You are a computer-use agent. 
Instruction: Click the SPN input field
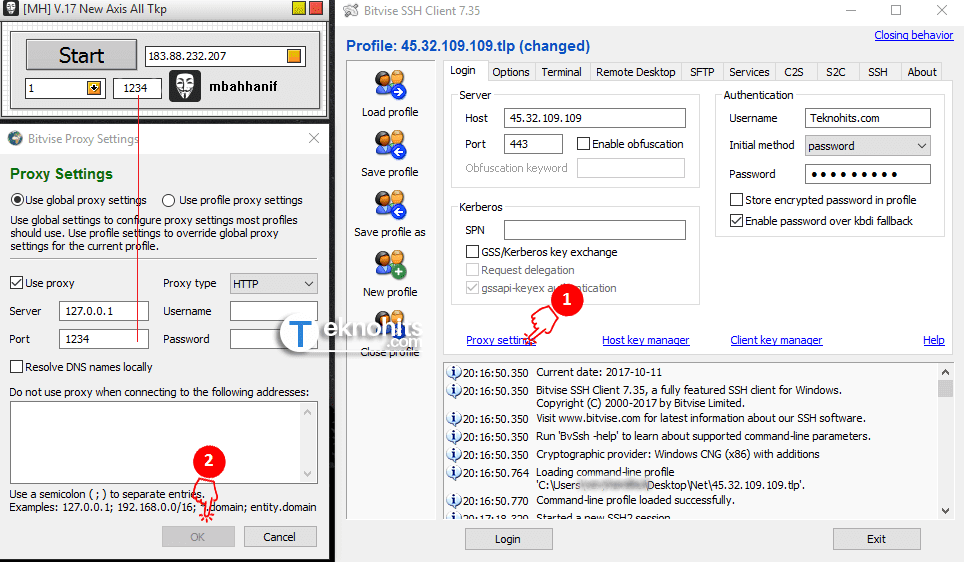[x=595, y=230]
